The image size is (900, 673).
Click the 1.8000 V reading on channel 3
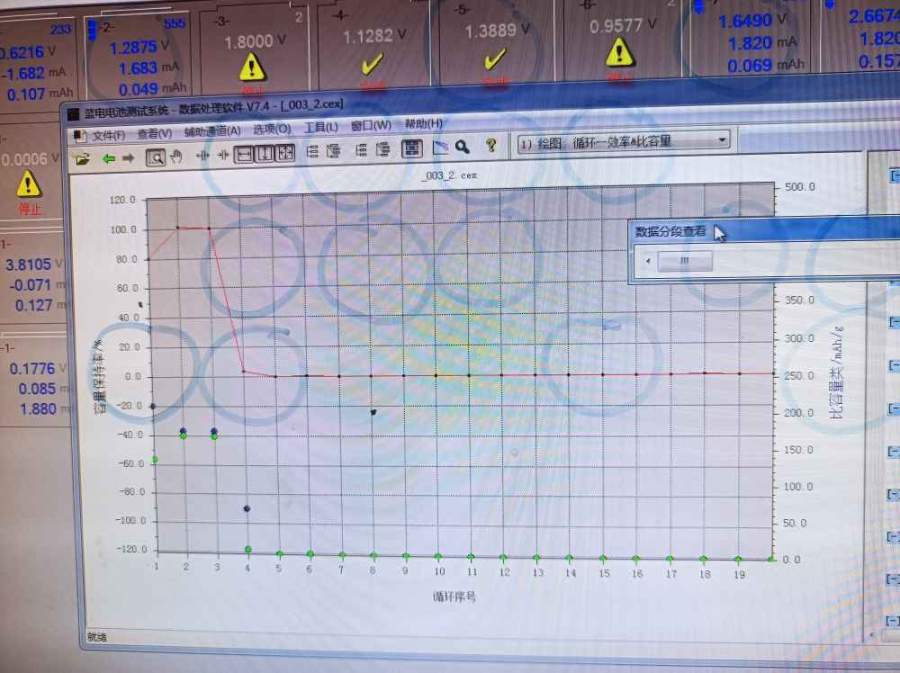pos(255,41)
